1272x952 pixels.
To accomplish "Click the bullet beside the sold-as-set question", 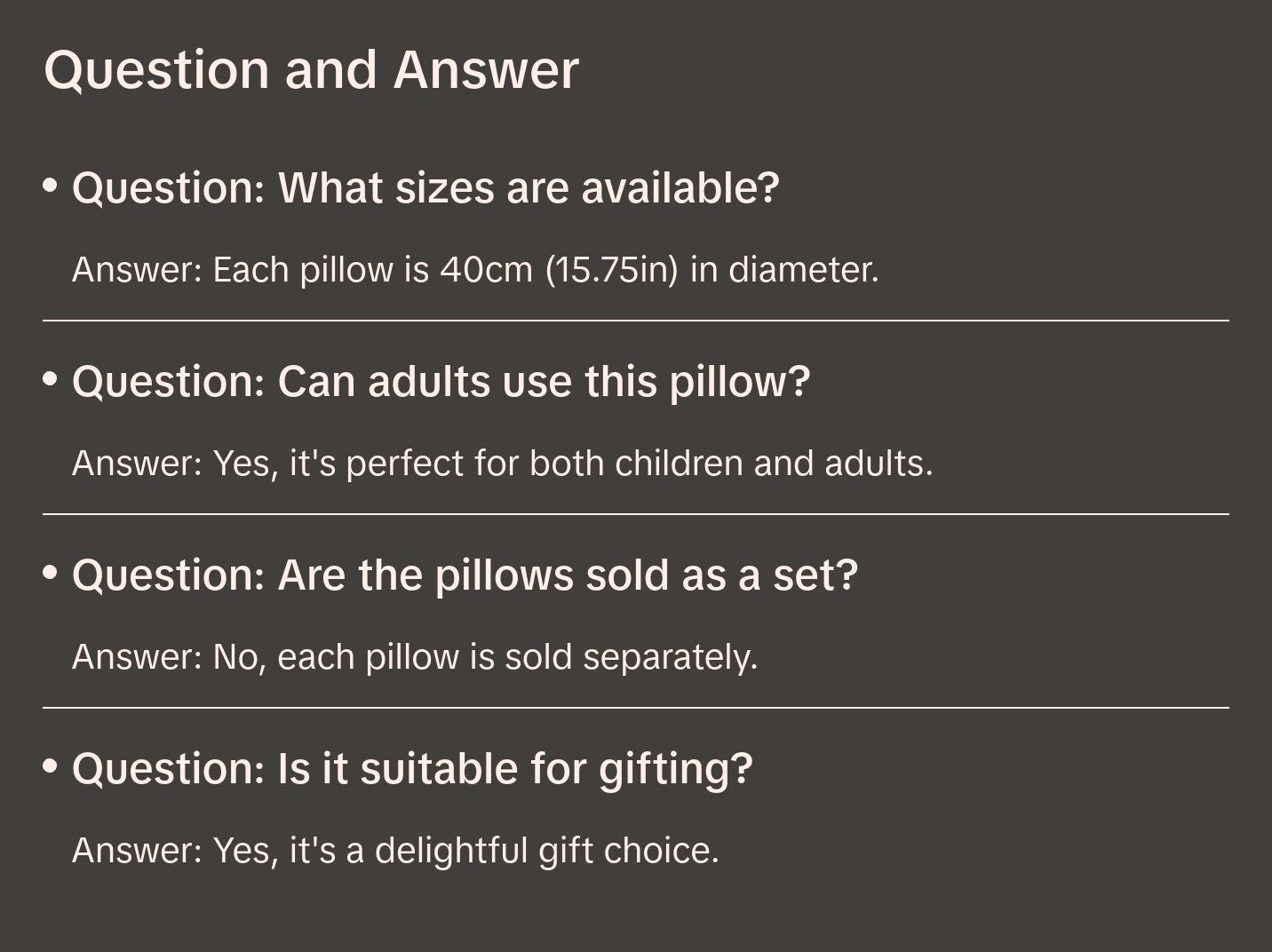I will (51, 573).
